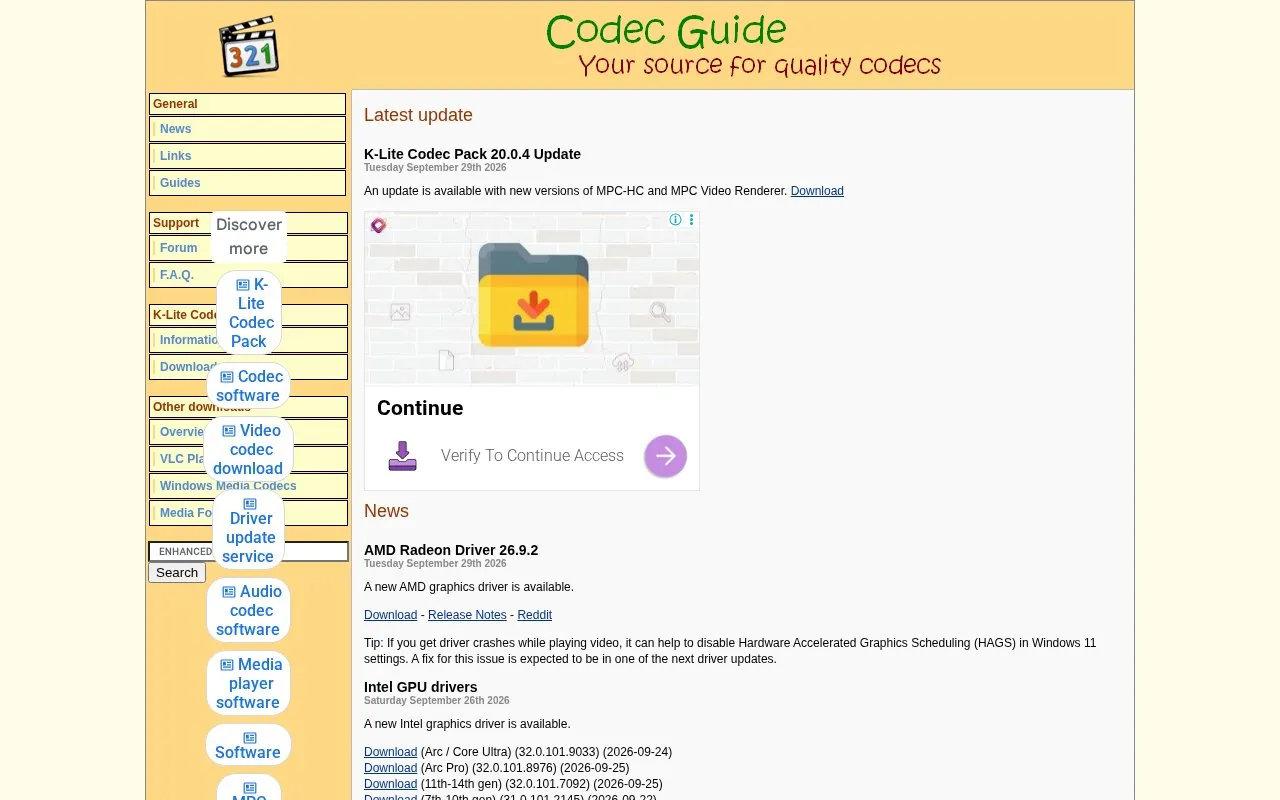Download Intel 11th-14th gen driver
This screenshot has height=800, width=1280.
tap(390, 784)
